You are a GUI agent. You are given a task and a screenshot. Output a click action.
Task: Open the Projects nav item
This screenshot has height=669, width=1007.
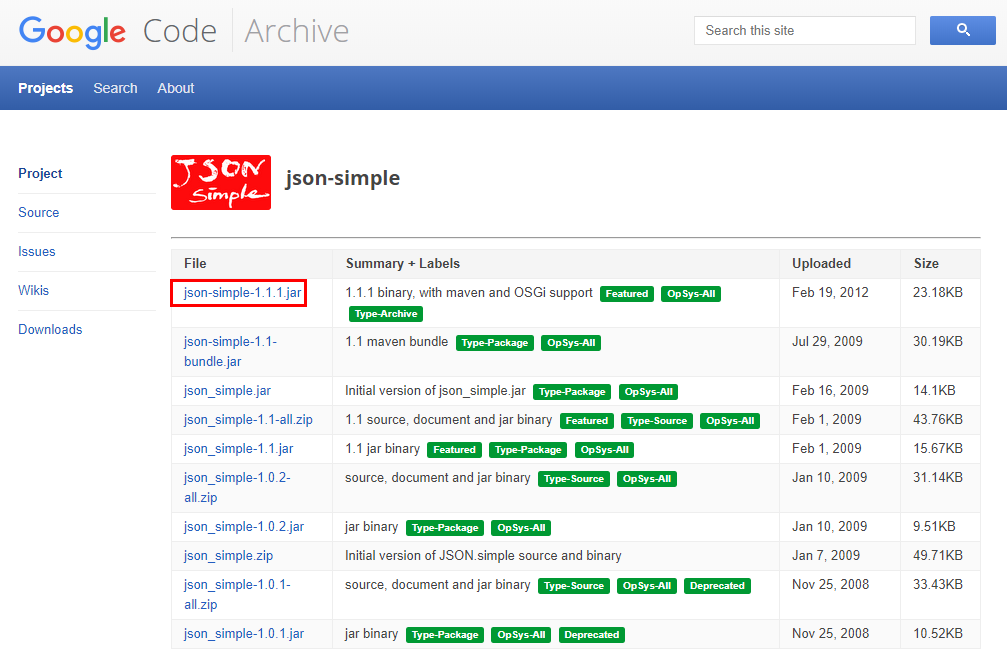(46, 88)
